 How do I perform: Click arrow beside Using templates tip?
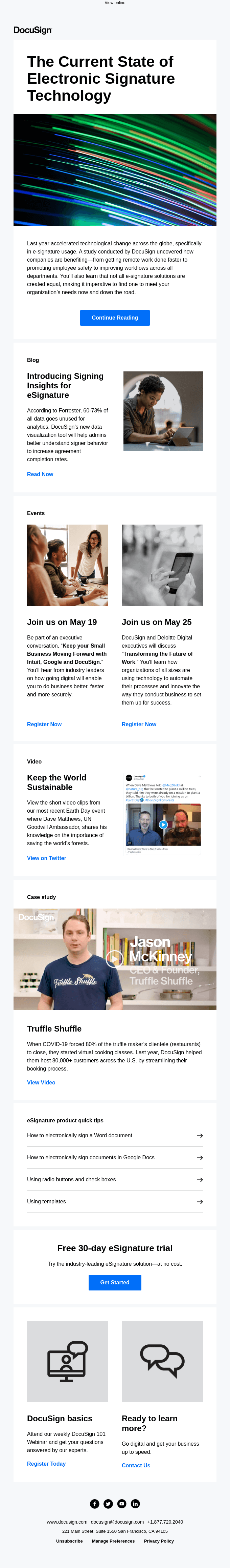tap(200, 1202)
